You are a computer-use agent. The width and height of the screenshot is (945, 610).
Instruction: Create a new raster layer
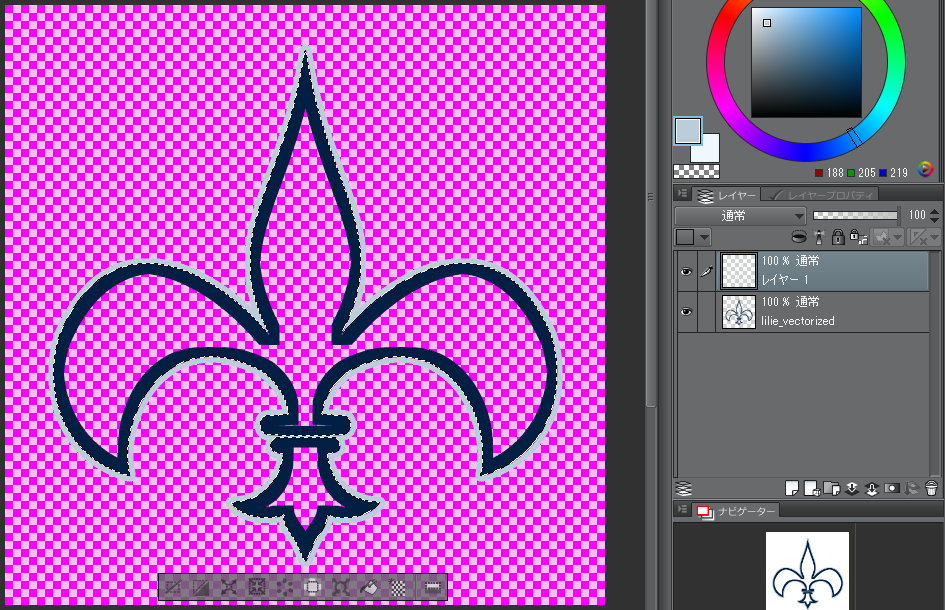(792, 488)
